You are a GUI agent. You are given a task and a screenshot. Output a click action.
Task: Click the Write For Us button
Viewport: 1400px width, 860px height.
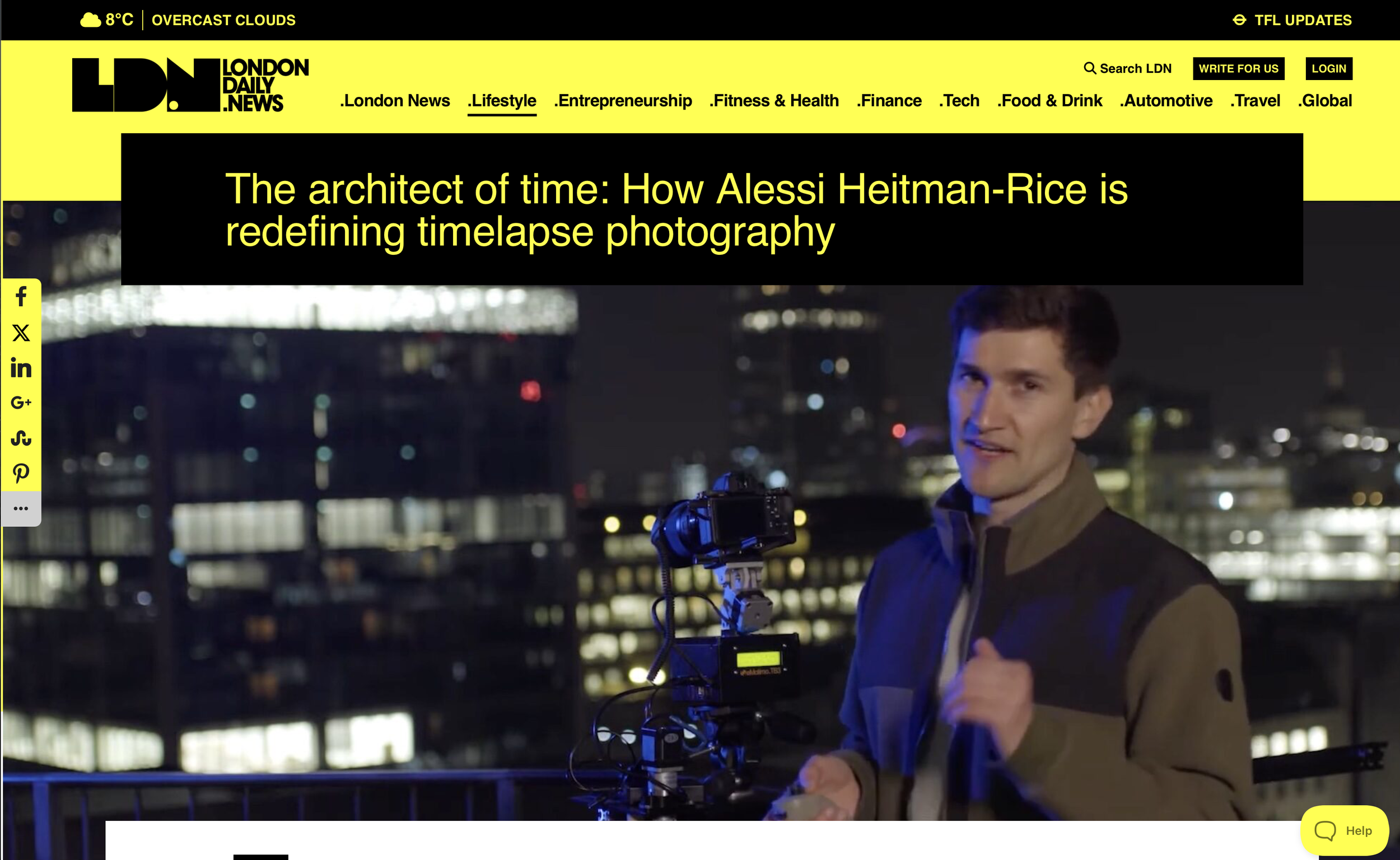click(1238, 68)
